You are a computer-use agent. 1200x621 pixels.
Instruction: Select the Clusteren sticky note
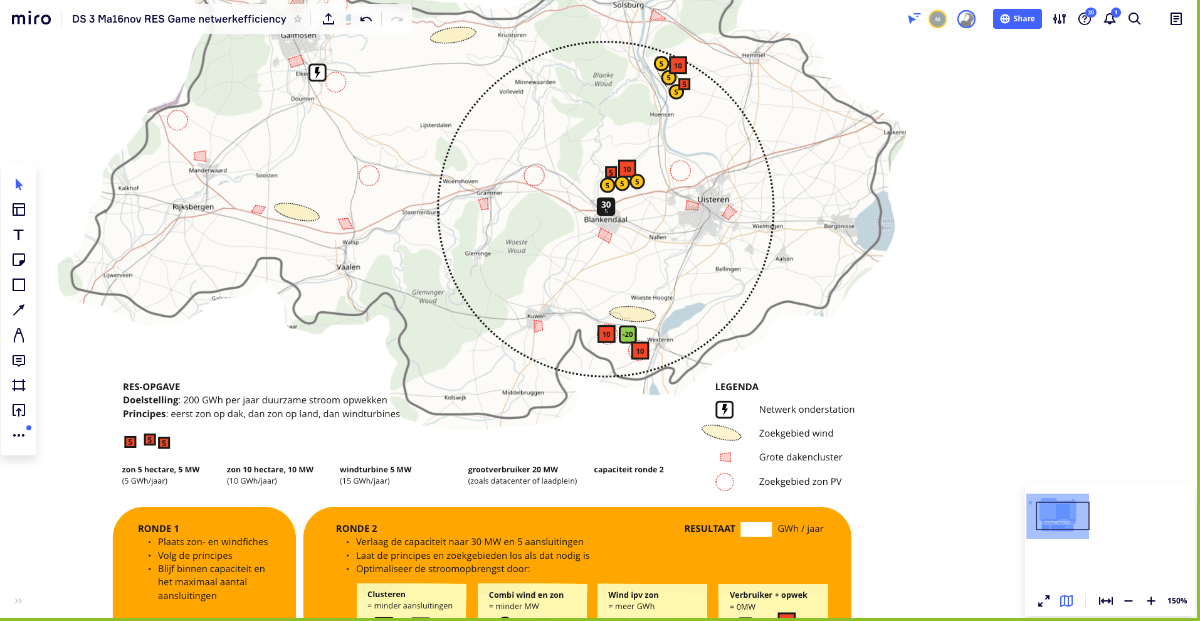[x=412, y=602]
